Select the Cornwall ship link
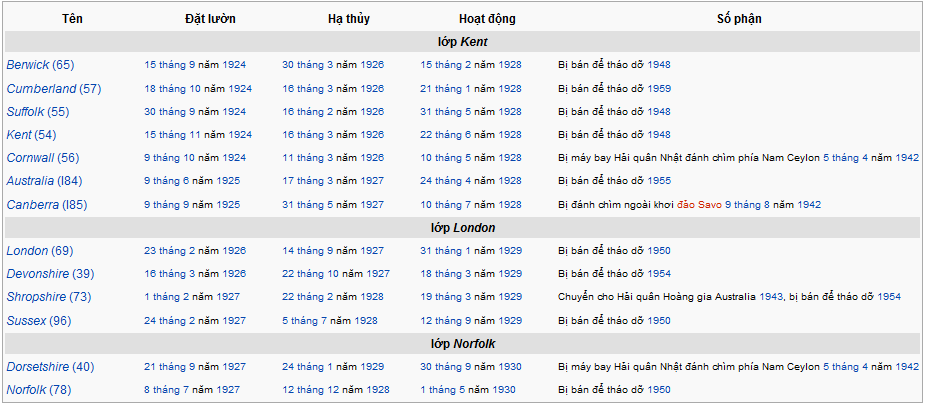This screenshot has width=925, height=405. tap(30, 158)
